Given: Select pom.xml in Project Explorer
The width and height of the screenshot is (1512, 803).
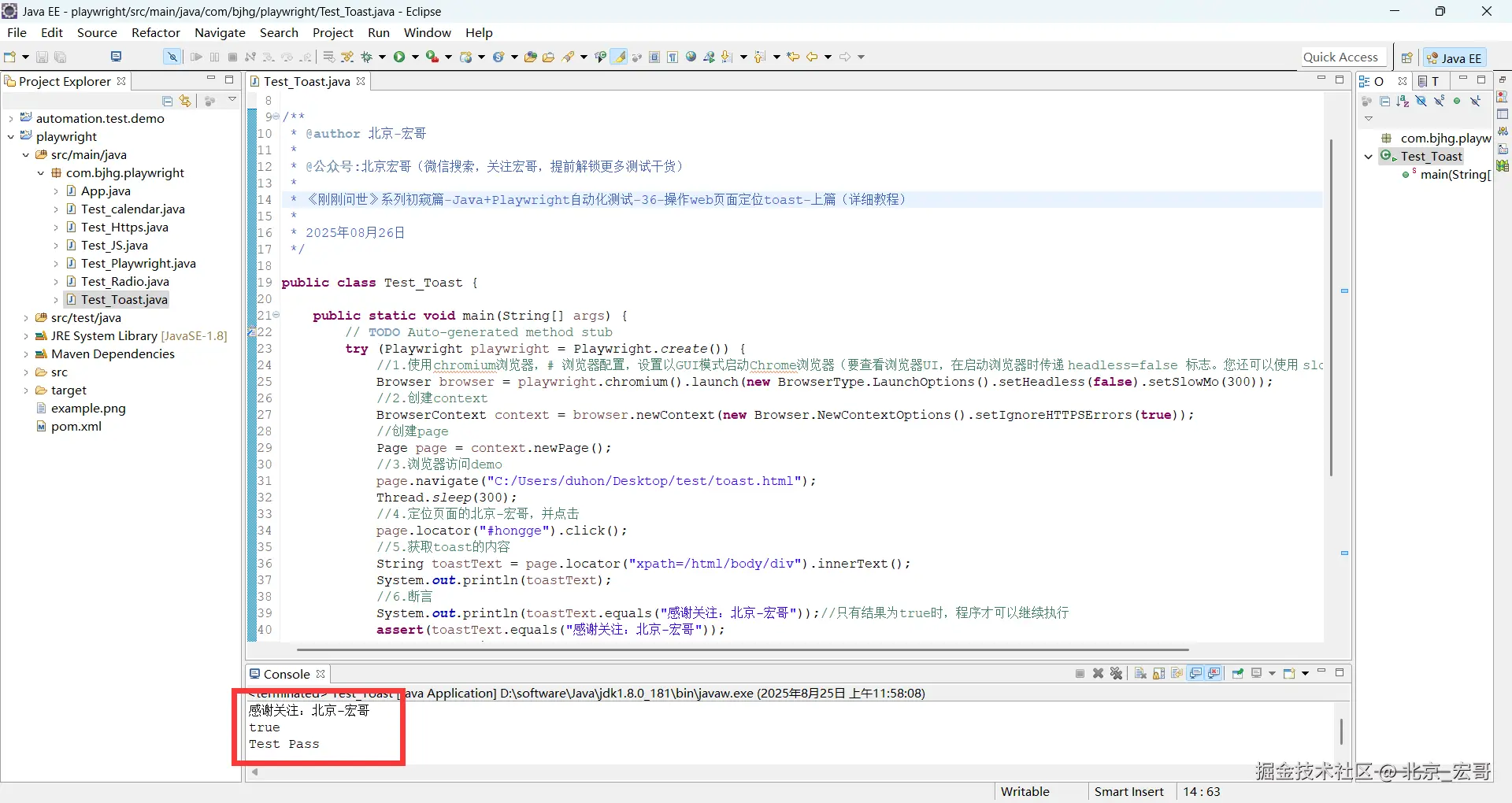Looking at the screenshot, I should [x=76, y=427].
